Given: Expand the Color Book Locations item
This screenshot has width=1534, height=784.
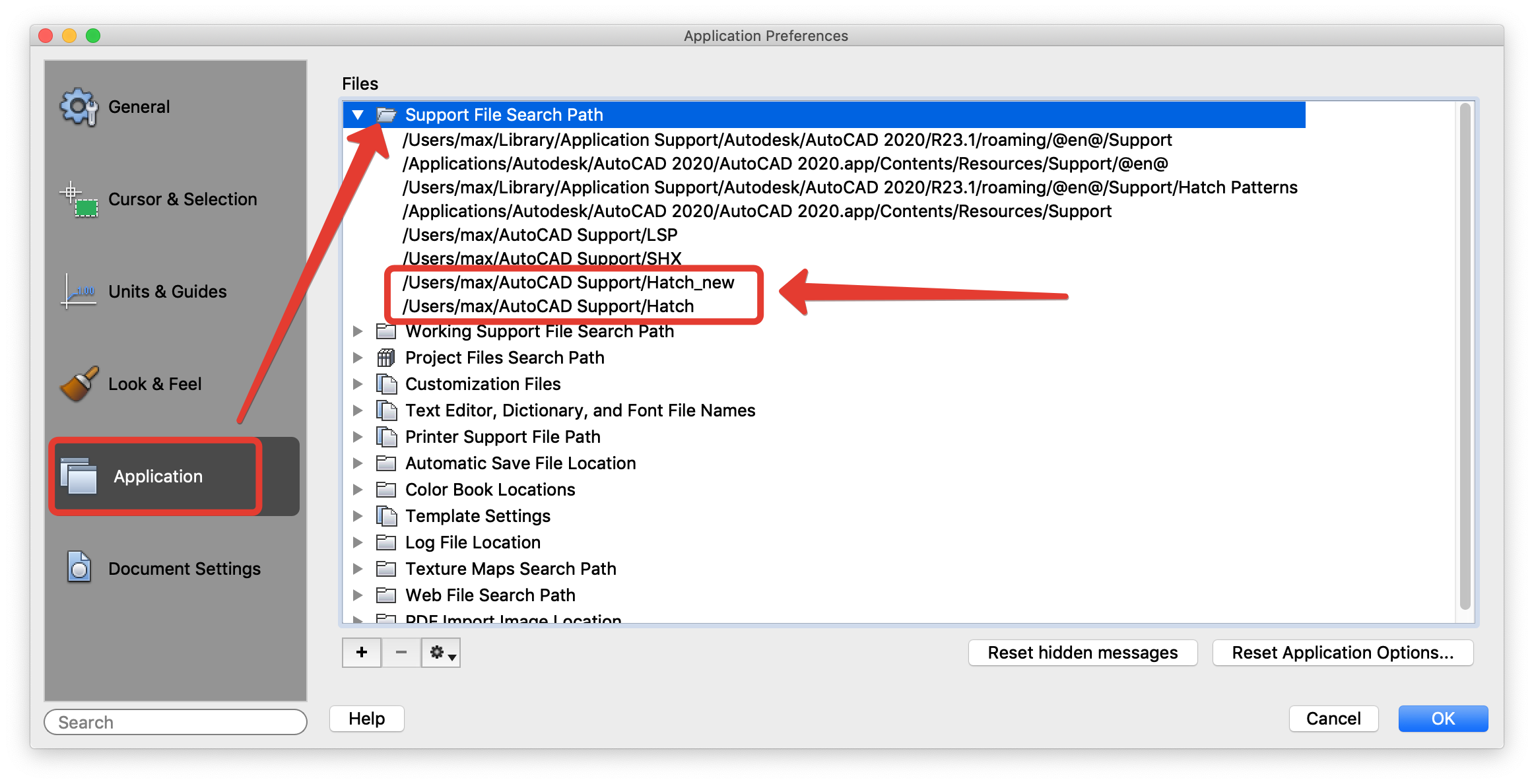Looking at the screenshot, I should (358, 489).
